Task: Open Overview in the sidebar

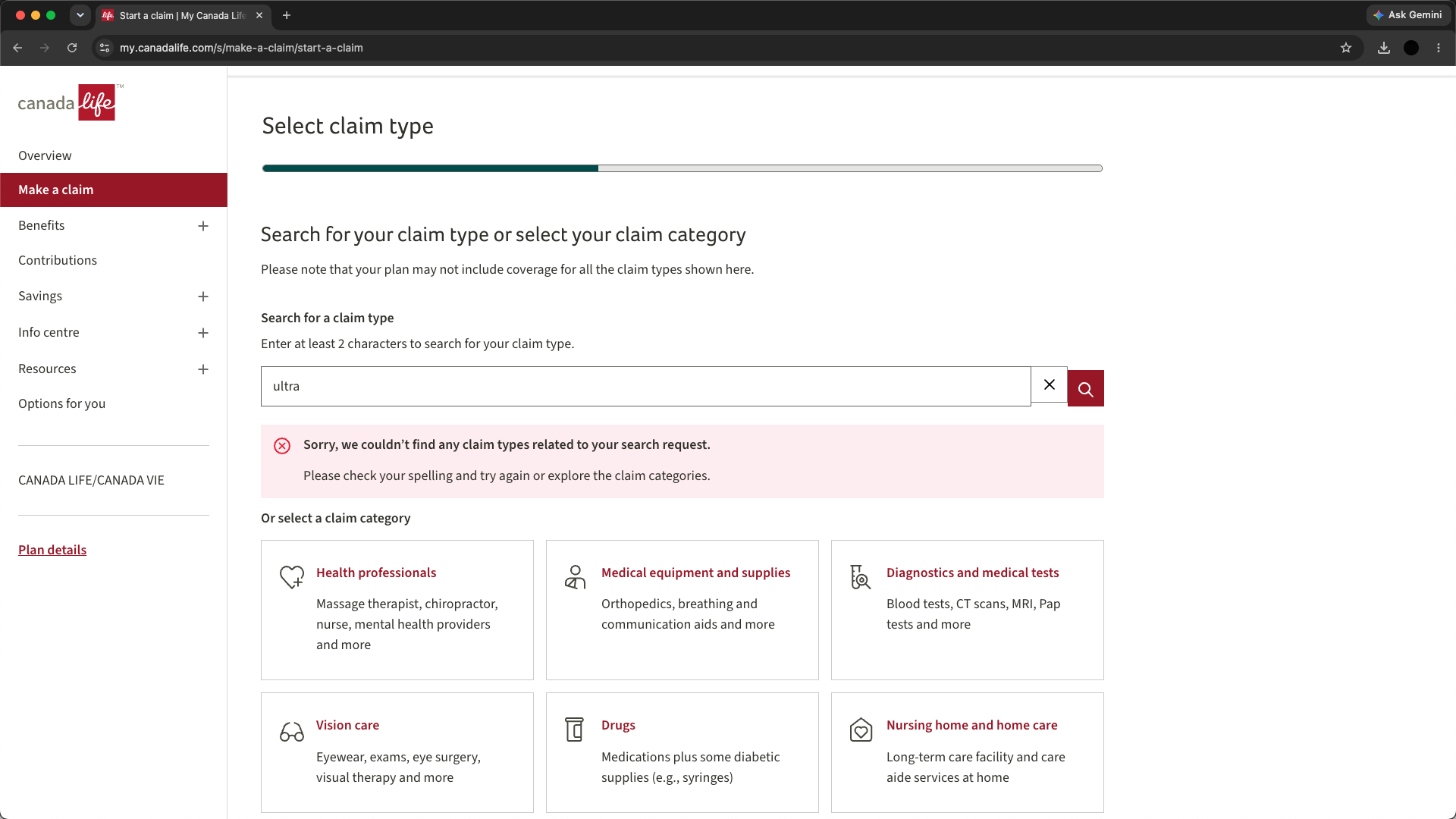Action: tap(45, 155)
